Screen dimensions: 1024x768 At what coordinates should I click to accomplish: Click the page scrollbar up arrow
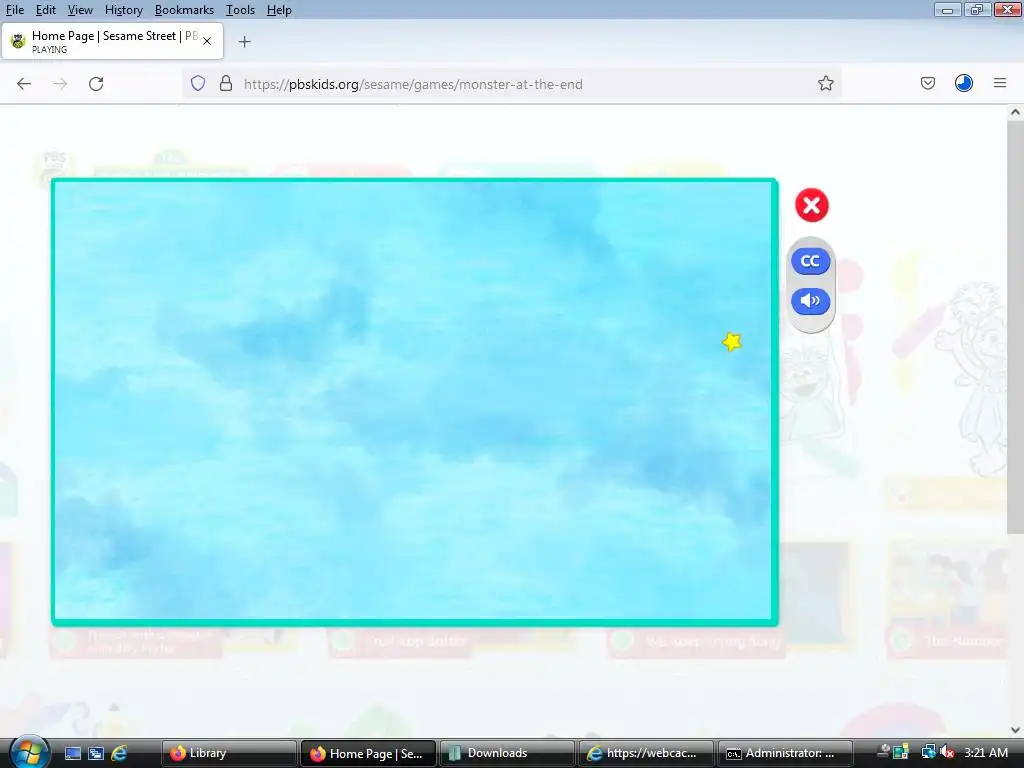1016,112
